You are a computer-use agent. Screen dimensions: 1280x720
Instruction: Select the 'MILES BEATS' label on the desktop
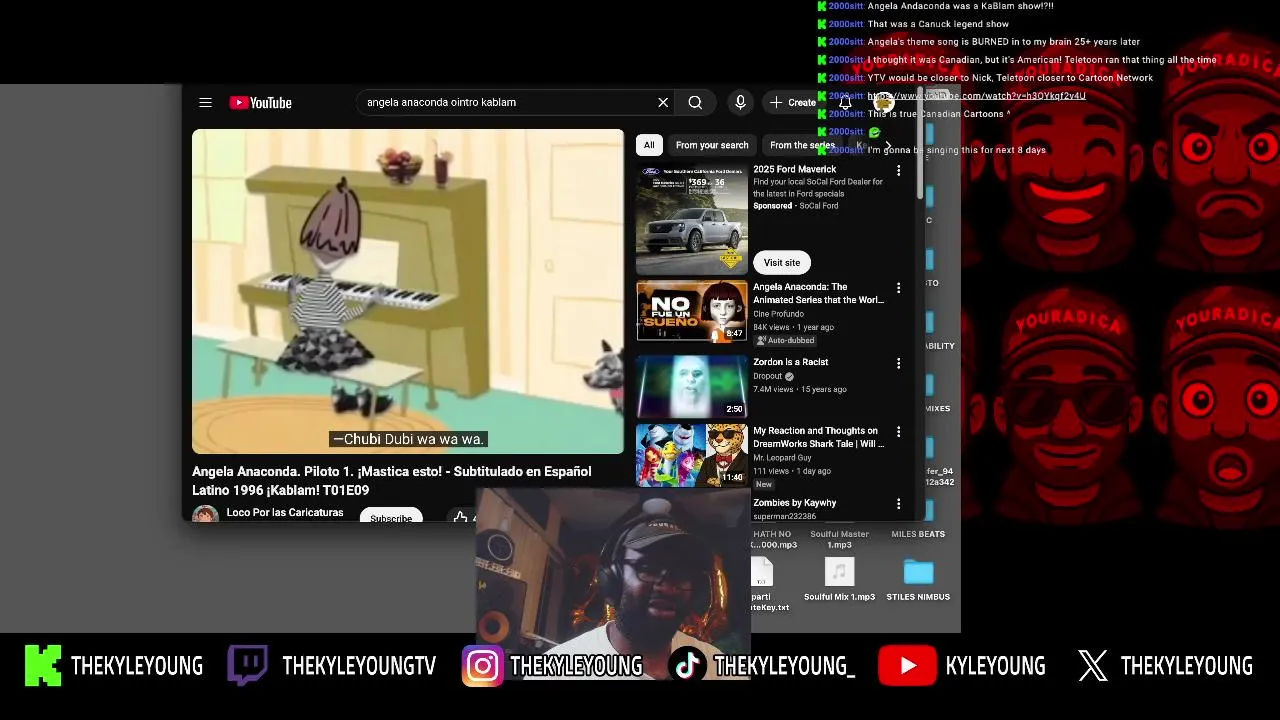tap(918, 534)
